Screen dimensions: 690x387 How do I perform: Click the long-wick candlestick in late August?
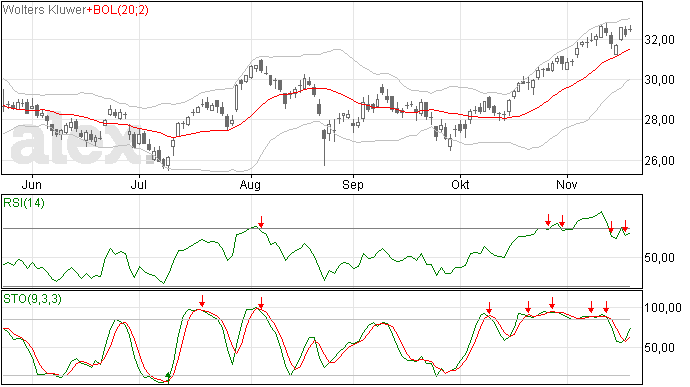coord(324,147)
